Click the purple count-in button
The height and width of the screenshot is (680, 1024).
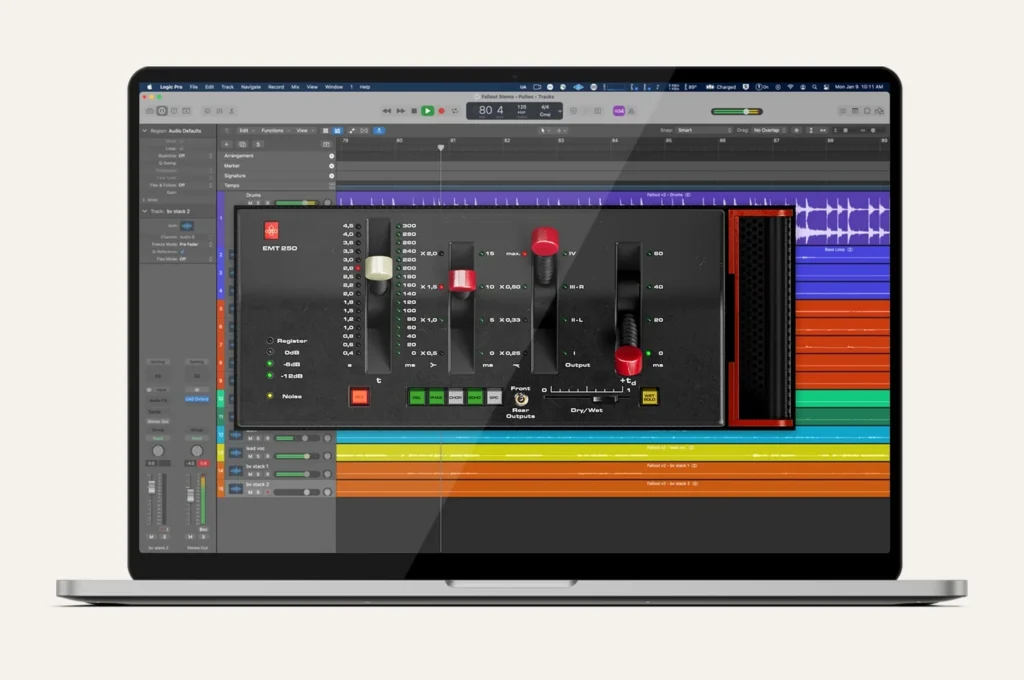[x=618, y=111]
